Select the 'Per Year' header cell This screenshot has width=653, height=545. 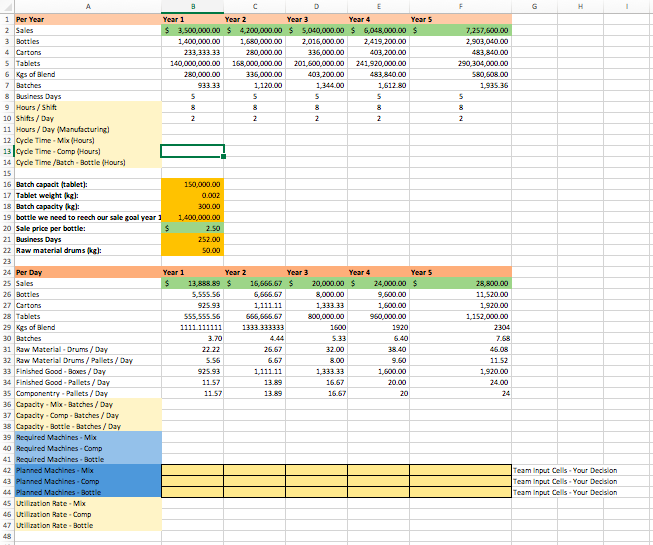88,19
